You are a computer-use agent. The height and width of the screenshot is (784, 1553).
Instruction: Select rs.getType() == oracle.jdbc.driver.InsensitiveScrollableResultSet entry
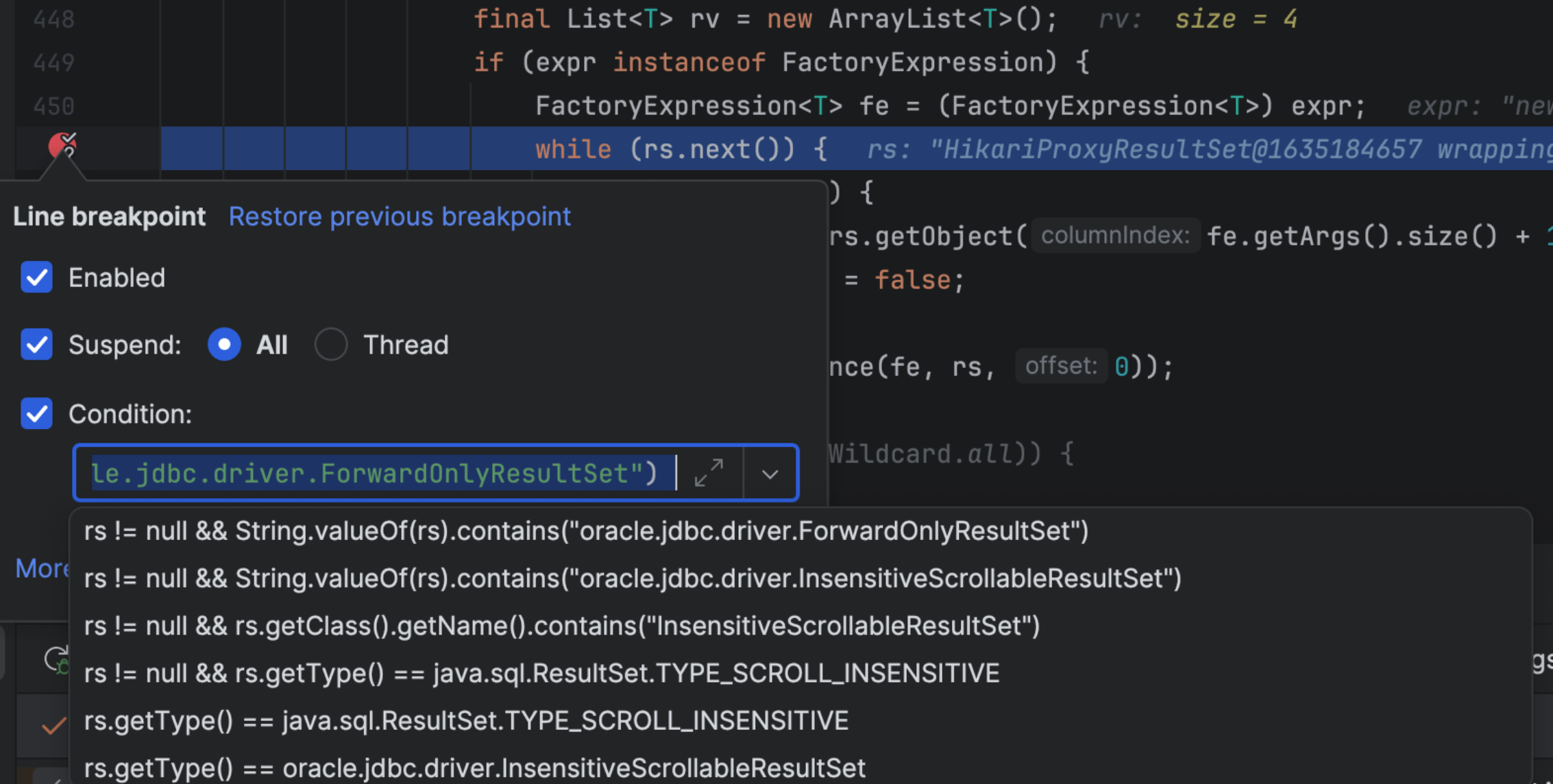coord(474,768)
